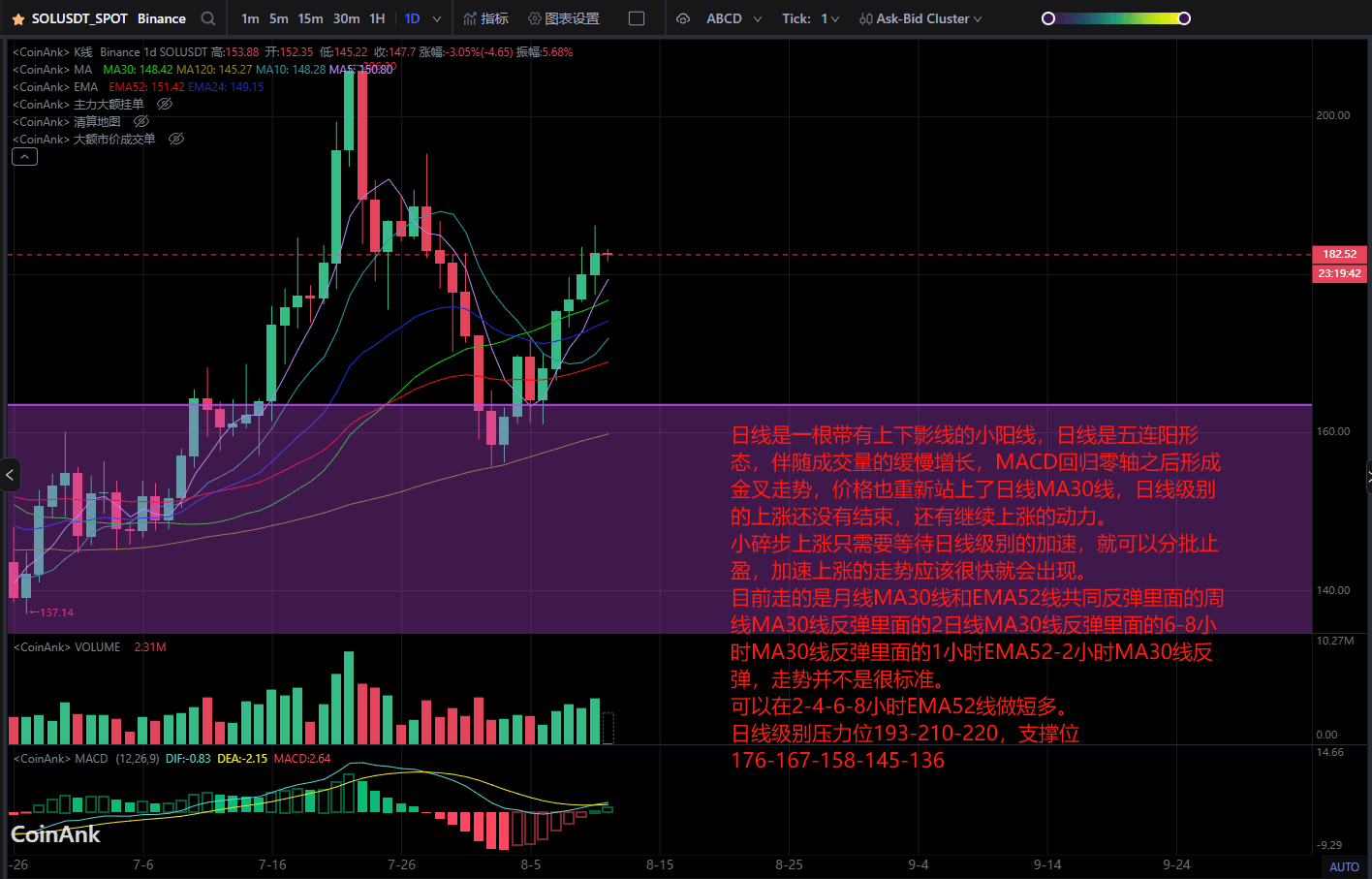Select the 1D timeframe
The width and height of the screenshot is (1372, 879).
pos(412,18)
